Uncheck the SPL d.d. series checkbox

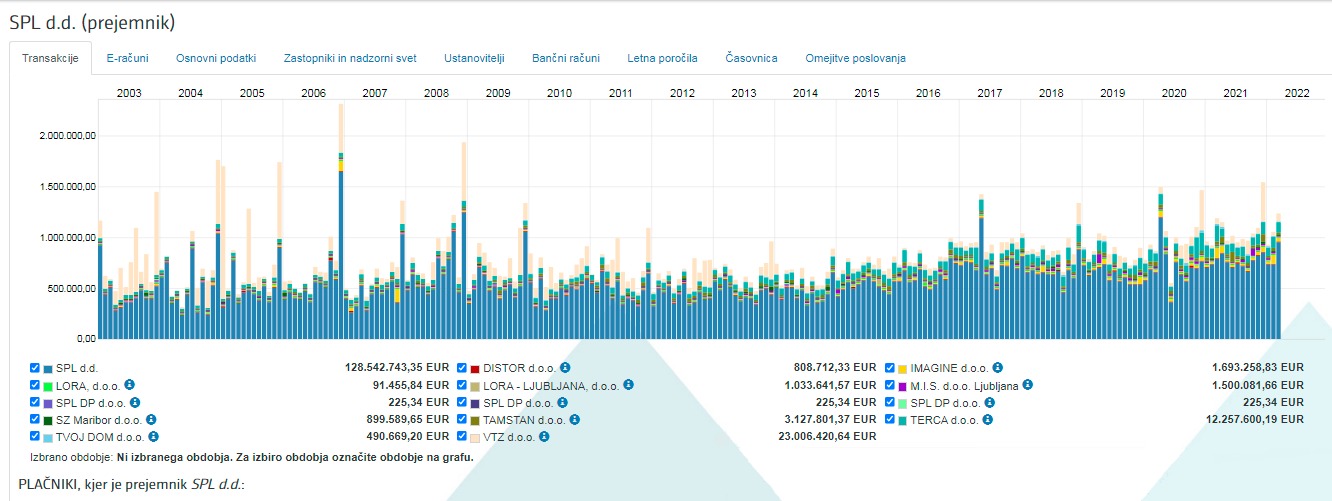coord(35,368)
